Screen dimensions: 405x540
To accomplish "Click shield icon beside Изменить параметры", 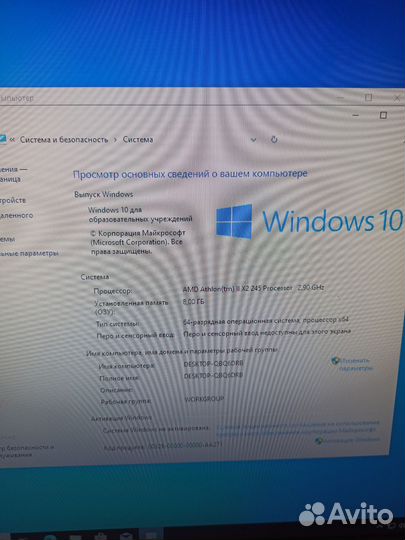I will click(x=334, y=361).
